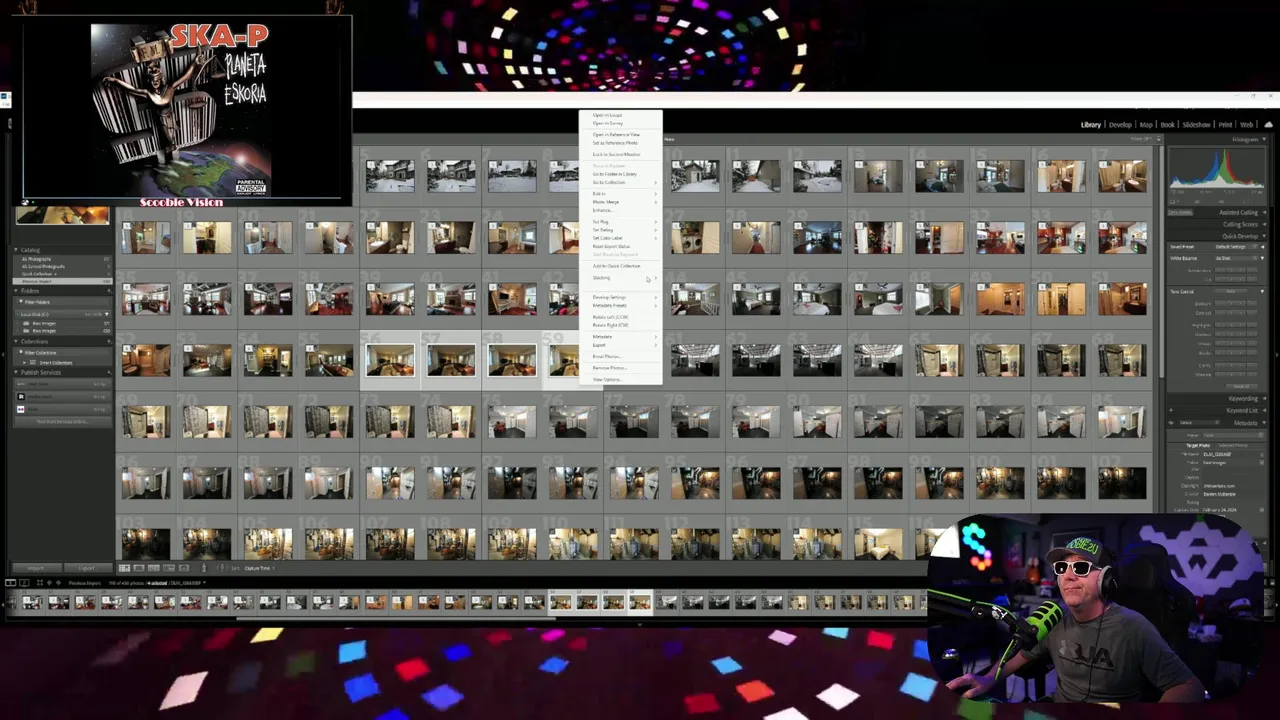1280x720 pixels.
Task: Add a new collection with plus icon
Action: click(109, 341)
